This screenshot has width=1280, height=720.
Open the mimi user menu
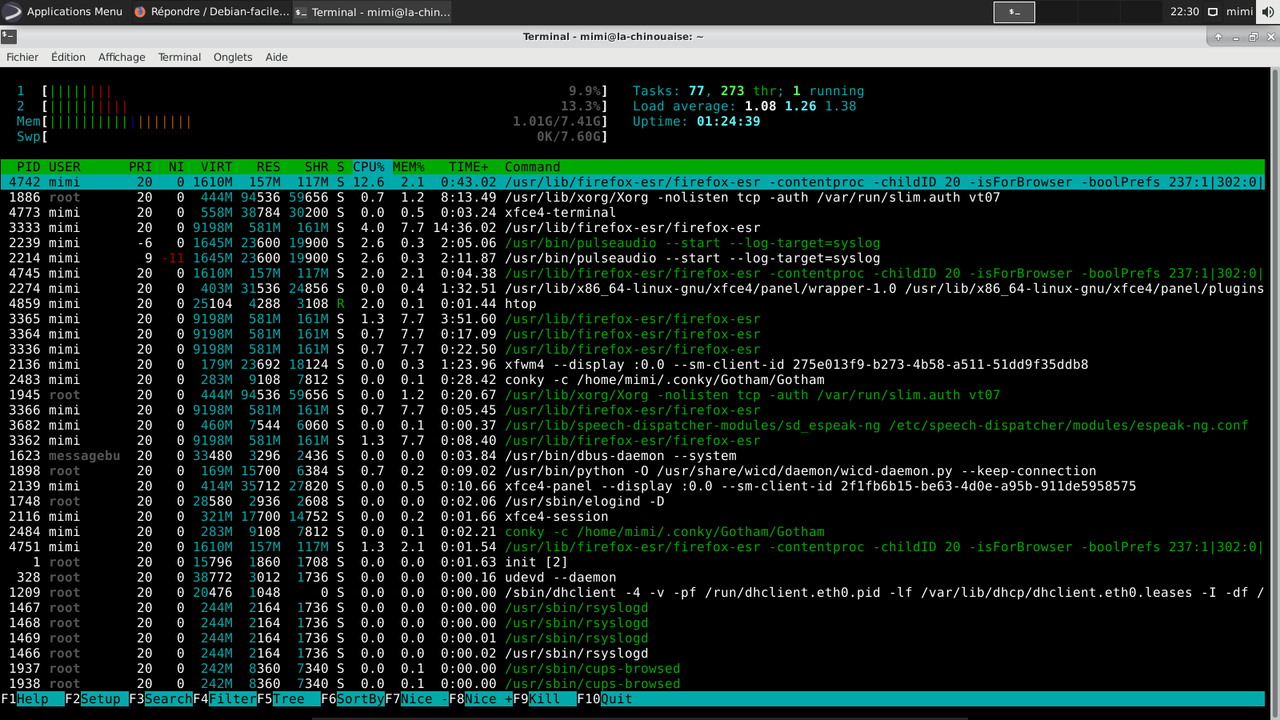coord(1239,12)
